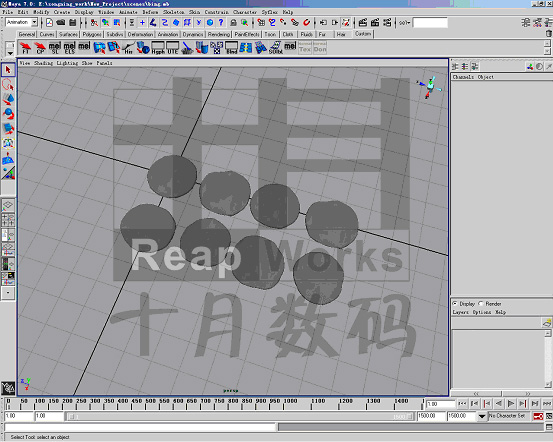The image size is (553, 442).
Task: Click the Don shelf button
Action: (320, 48)
